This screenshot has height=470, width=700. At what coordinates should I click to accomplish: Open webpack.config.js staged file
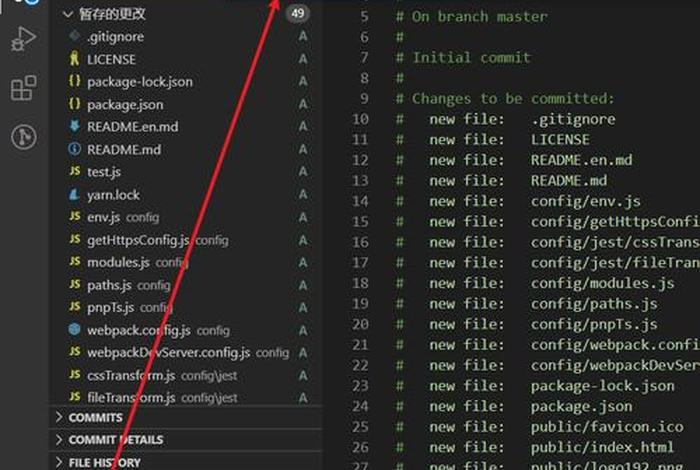tap(185, 330)
